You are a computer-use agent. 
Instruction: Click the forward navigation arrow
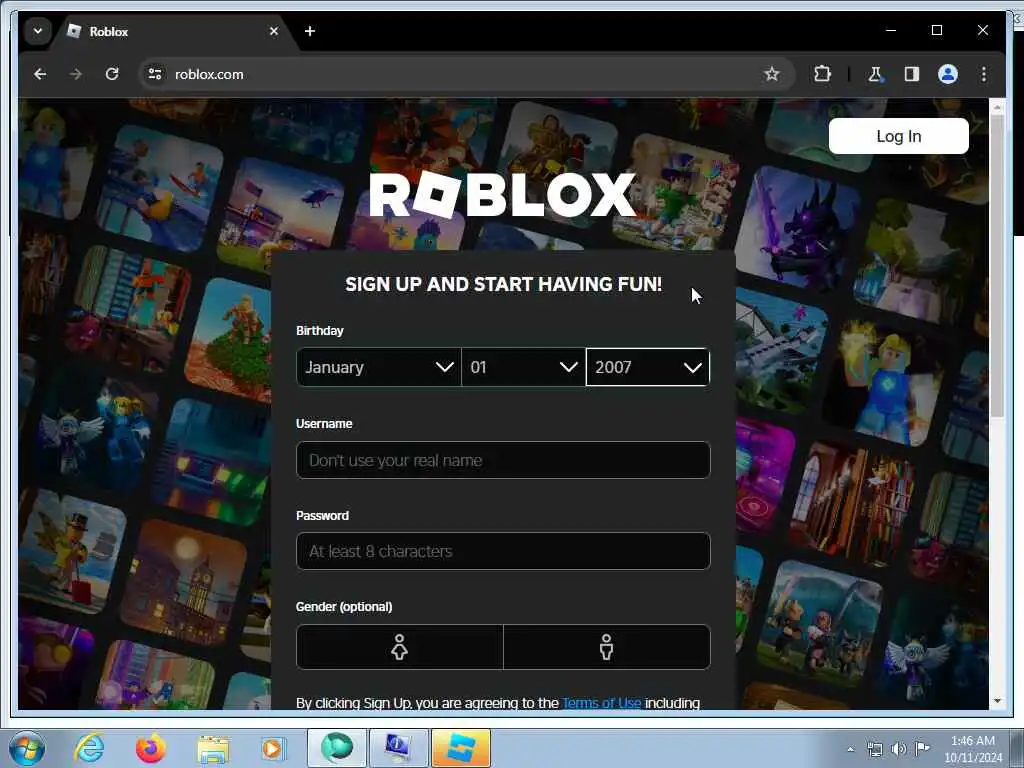(76, 74)
